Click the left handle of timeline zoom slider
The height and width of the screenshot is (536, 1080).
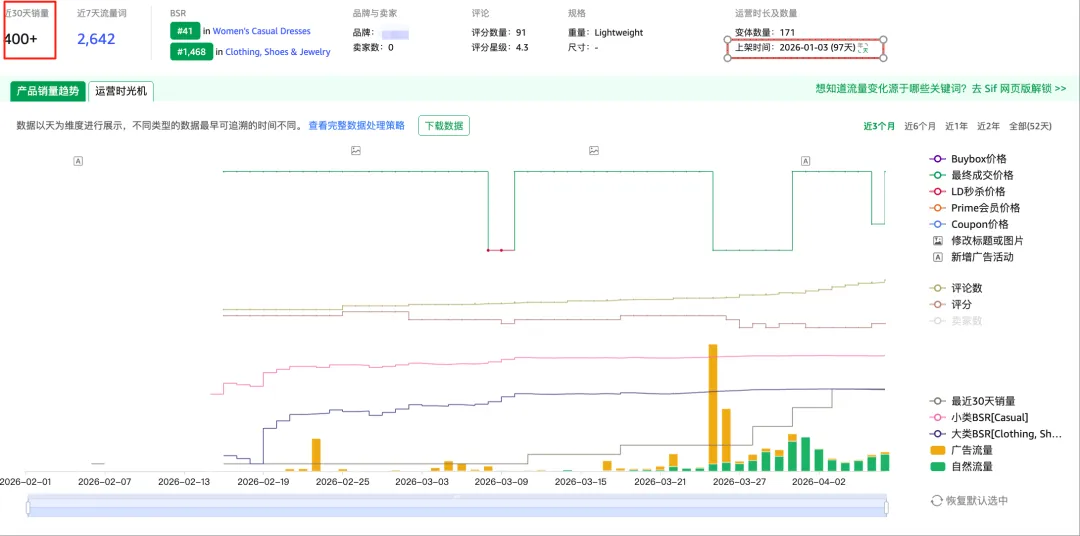[28, 509]
